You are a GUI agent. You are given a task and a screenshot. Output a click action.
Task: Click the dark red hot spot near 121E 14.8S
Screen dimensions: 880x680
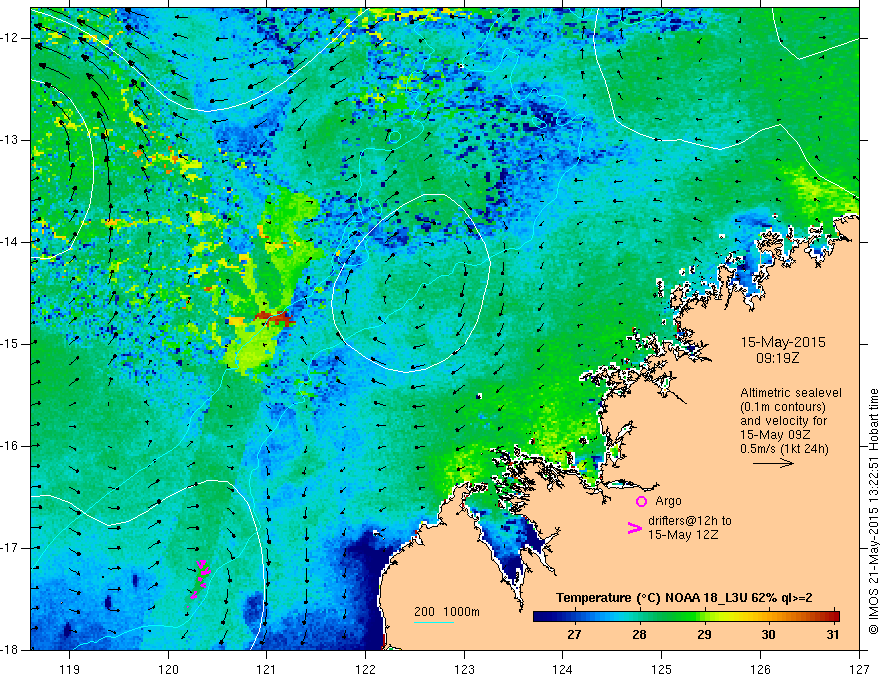(274, 319)
